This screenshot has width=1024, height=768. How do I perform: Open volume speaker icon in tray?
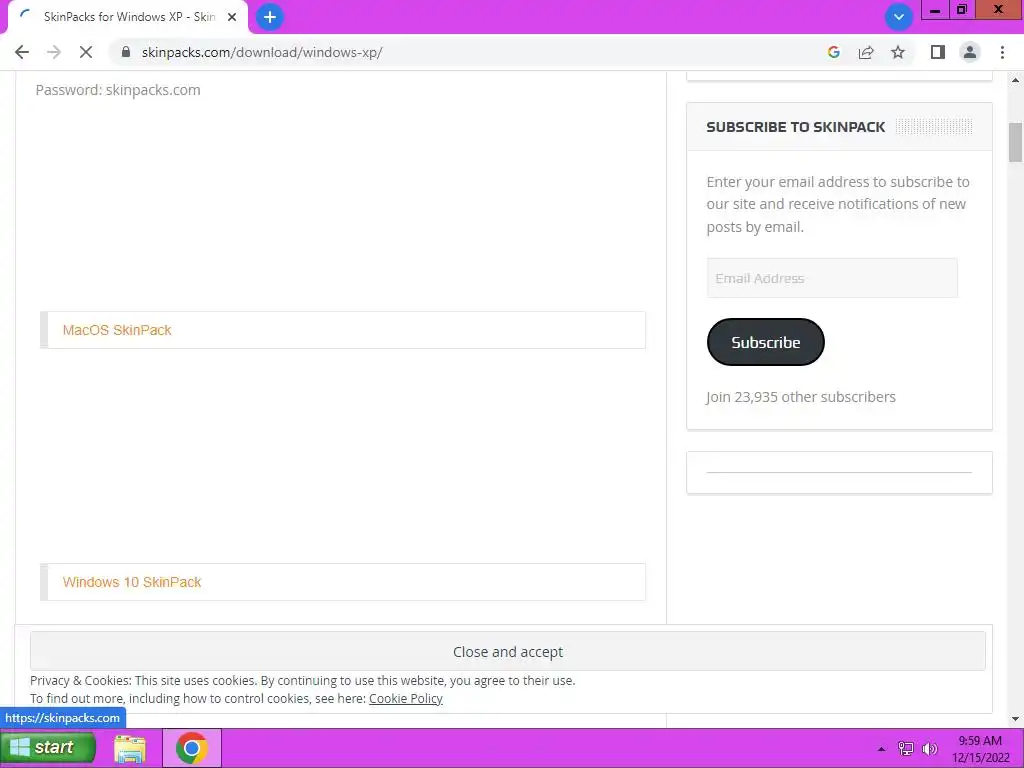[929, 749]
